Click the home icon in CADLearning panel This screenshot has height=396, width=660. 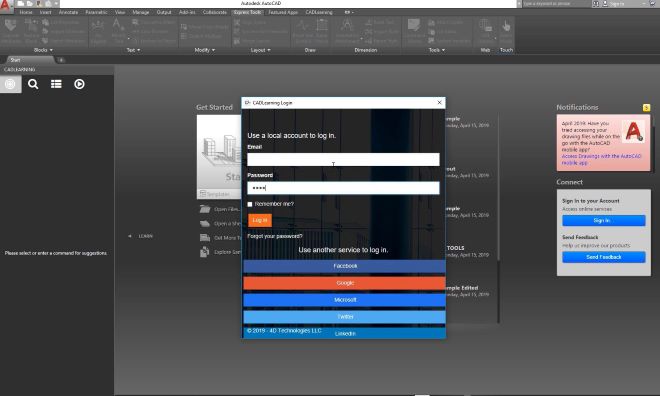coord(10,84)
